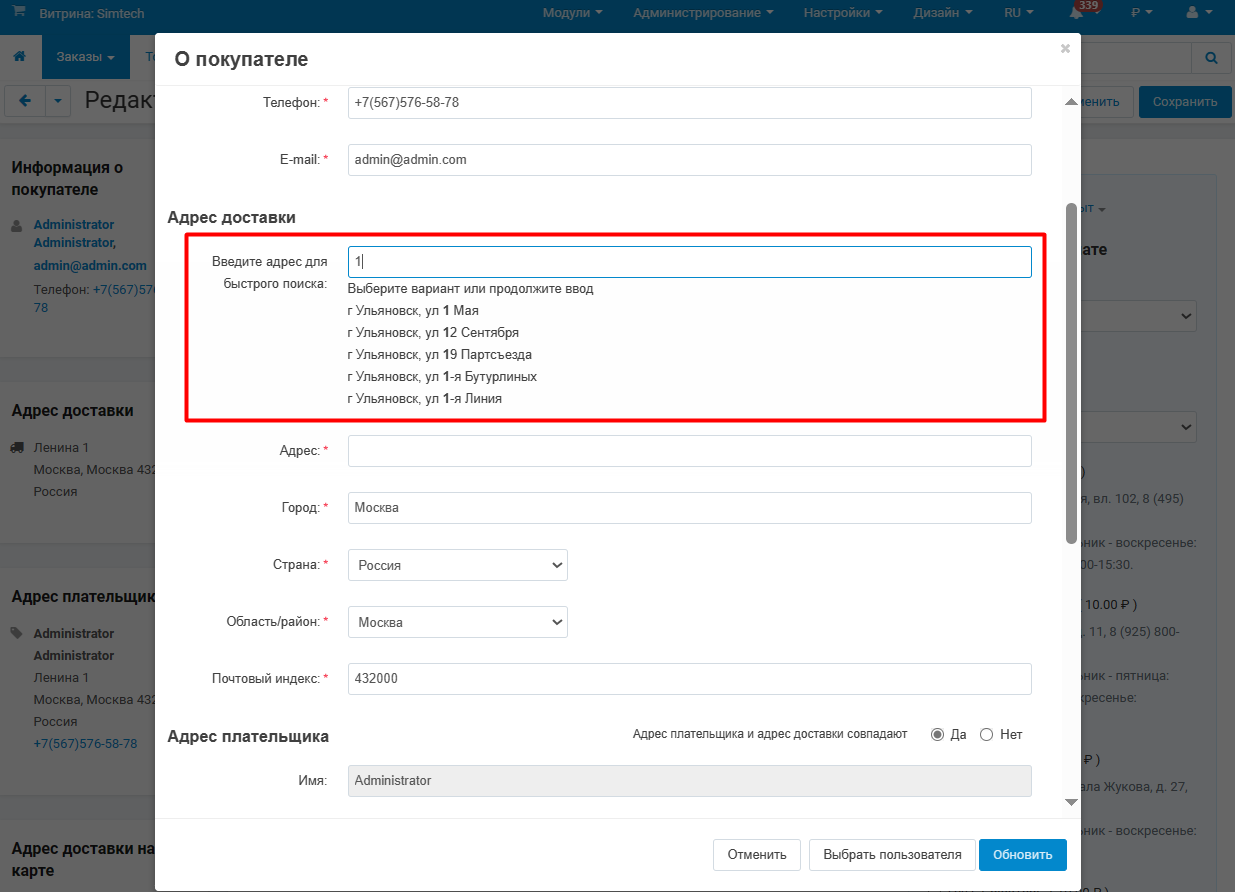Open the Заказы menu tab
Screen dimensions: 1235x892
click(85, 57)
